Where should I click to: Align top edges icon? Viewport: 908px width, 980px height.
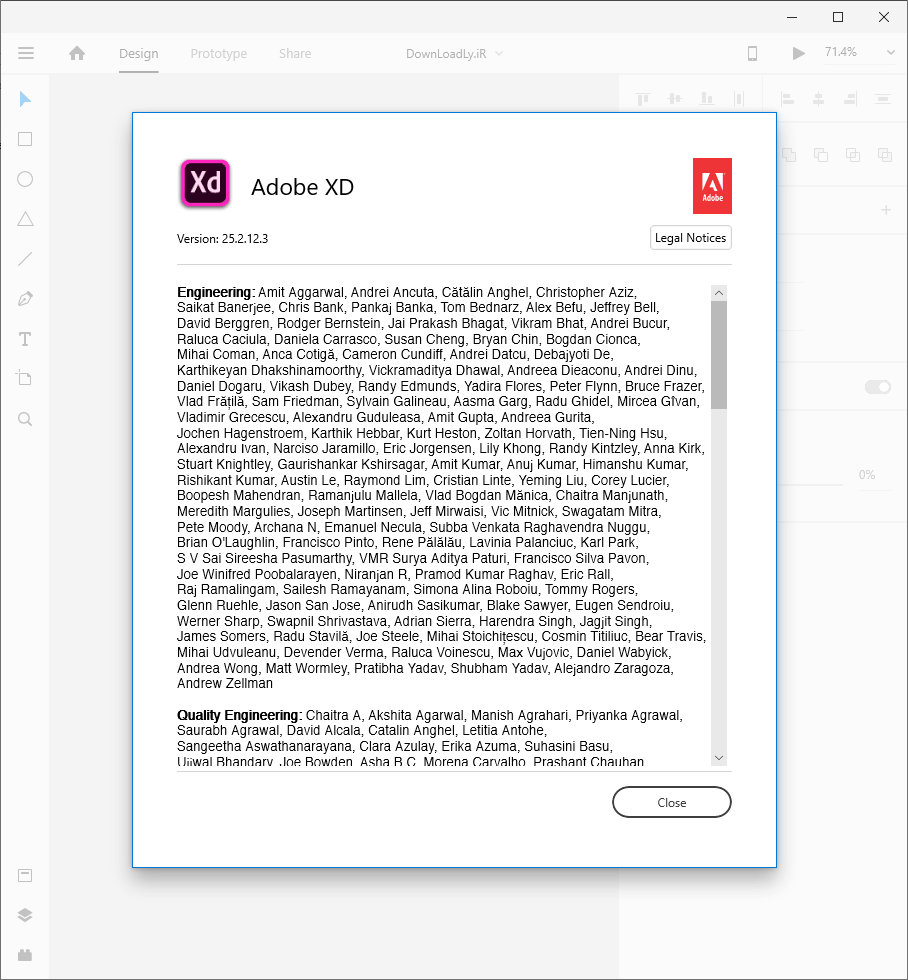click(642, 99)
